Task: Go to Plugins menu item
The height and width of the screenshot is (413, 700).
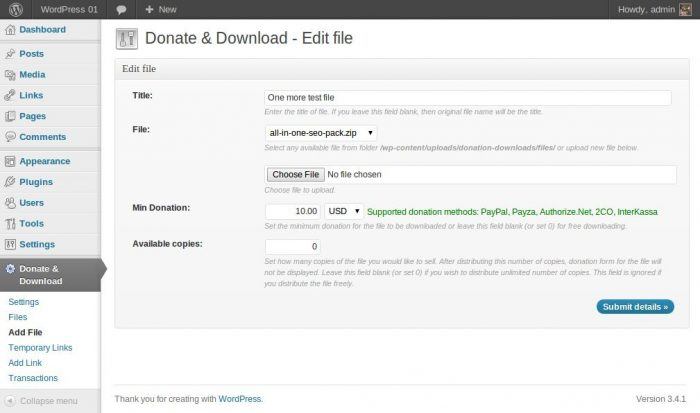Action: (x=36, y=182)
